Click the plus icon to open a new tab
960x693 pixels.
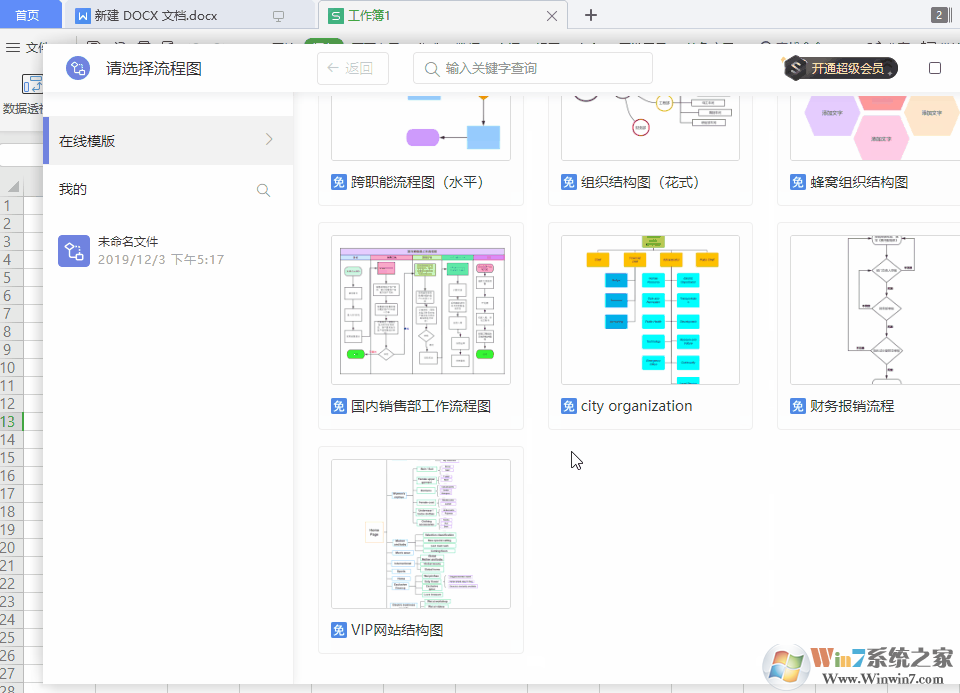pos(590,15)
